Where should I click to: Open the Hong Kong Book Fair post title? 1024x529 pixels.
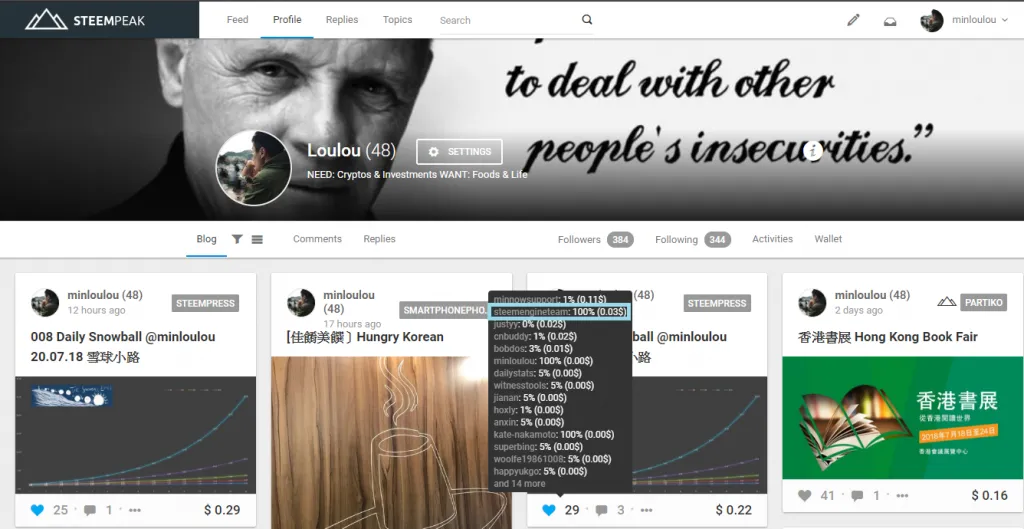coord(888,337)
